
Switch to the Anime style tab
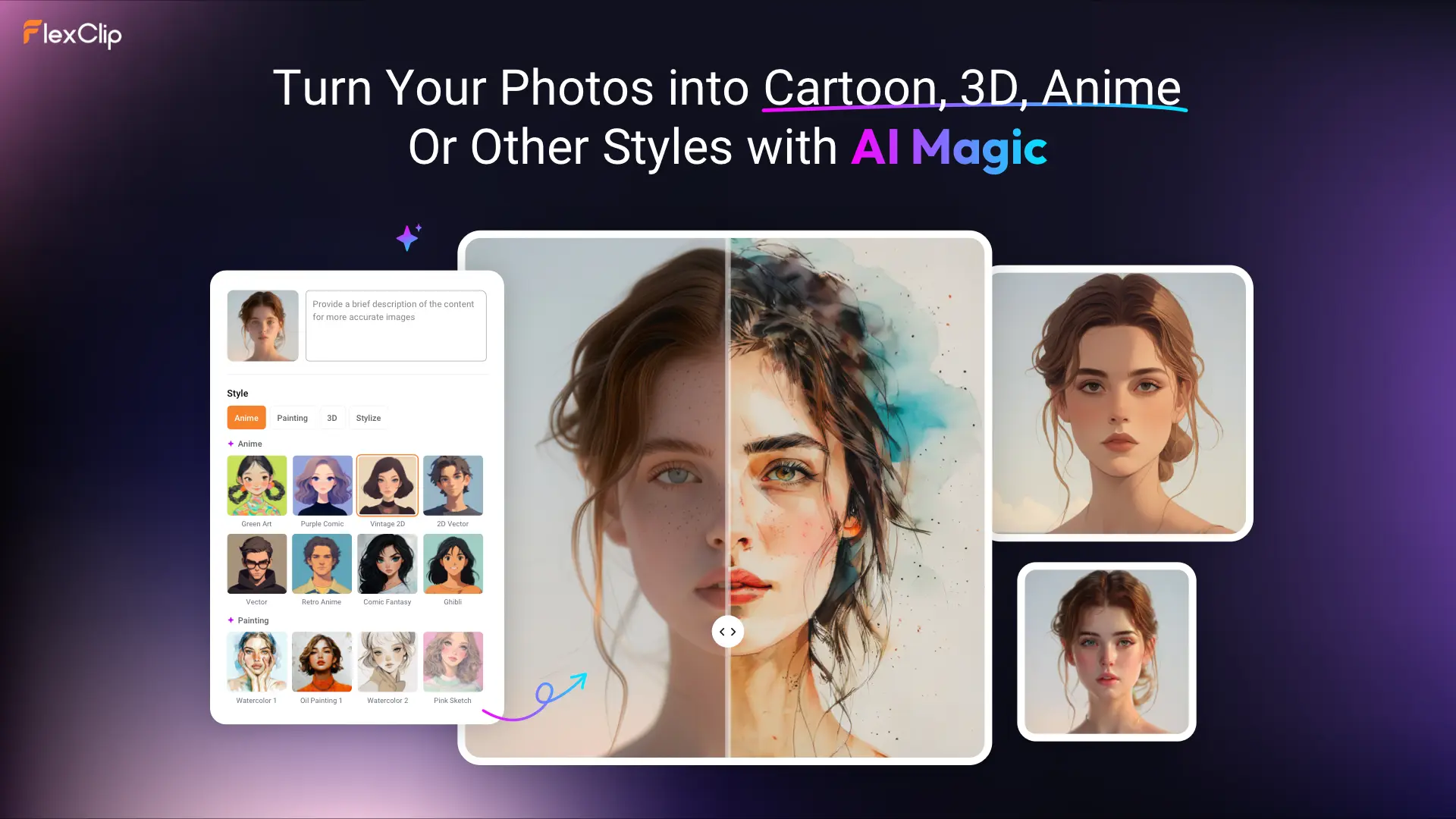coord(246,418)
